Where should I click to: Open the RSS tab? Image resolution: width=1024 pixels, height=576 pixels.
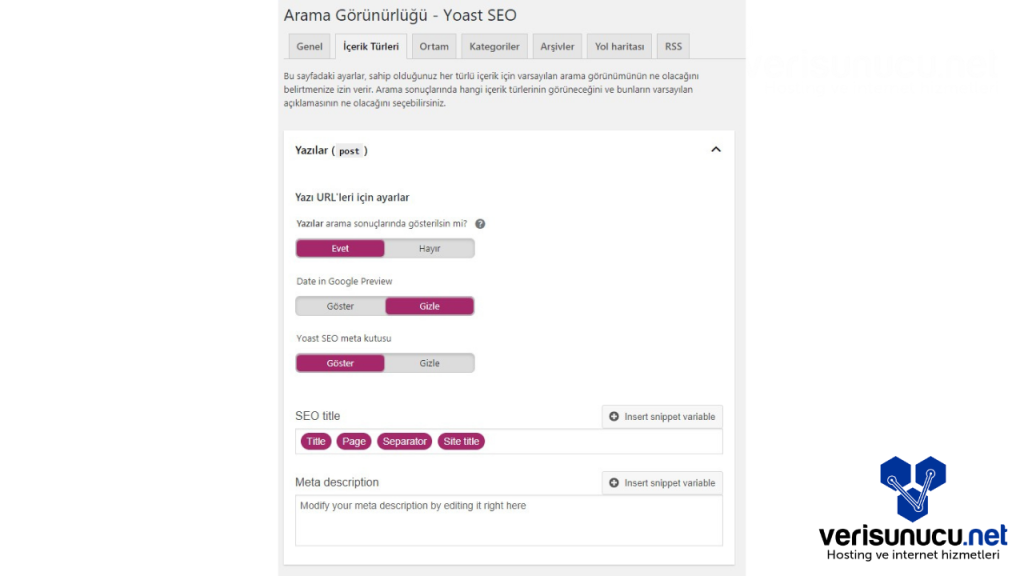click(673, 47)
